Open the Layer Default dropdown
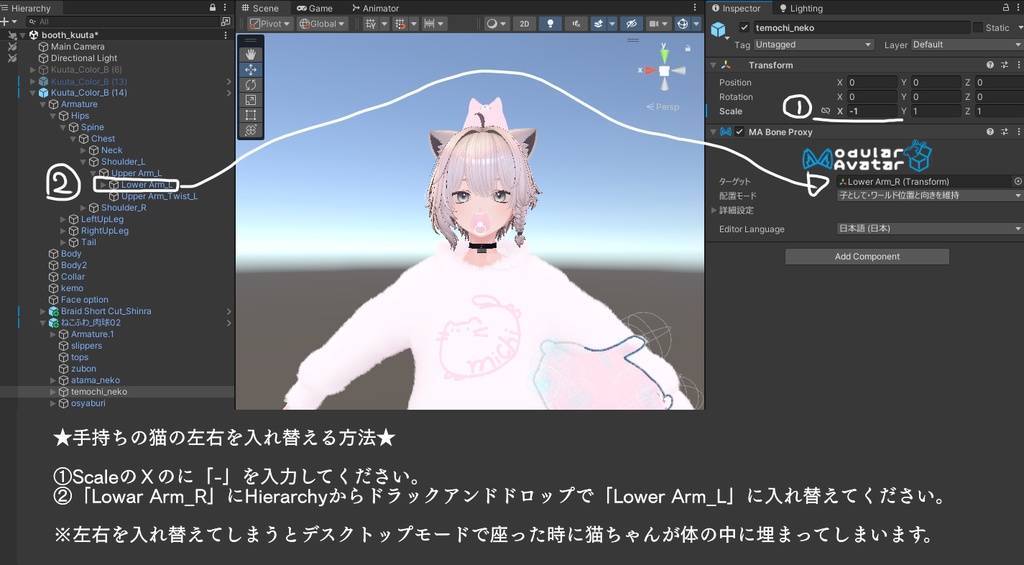Screen dimensions: 1024x565 pyautogui.click(x=966, y=44)
